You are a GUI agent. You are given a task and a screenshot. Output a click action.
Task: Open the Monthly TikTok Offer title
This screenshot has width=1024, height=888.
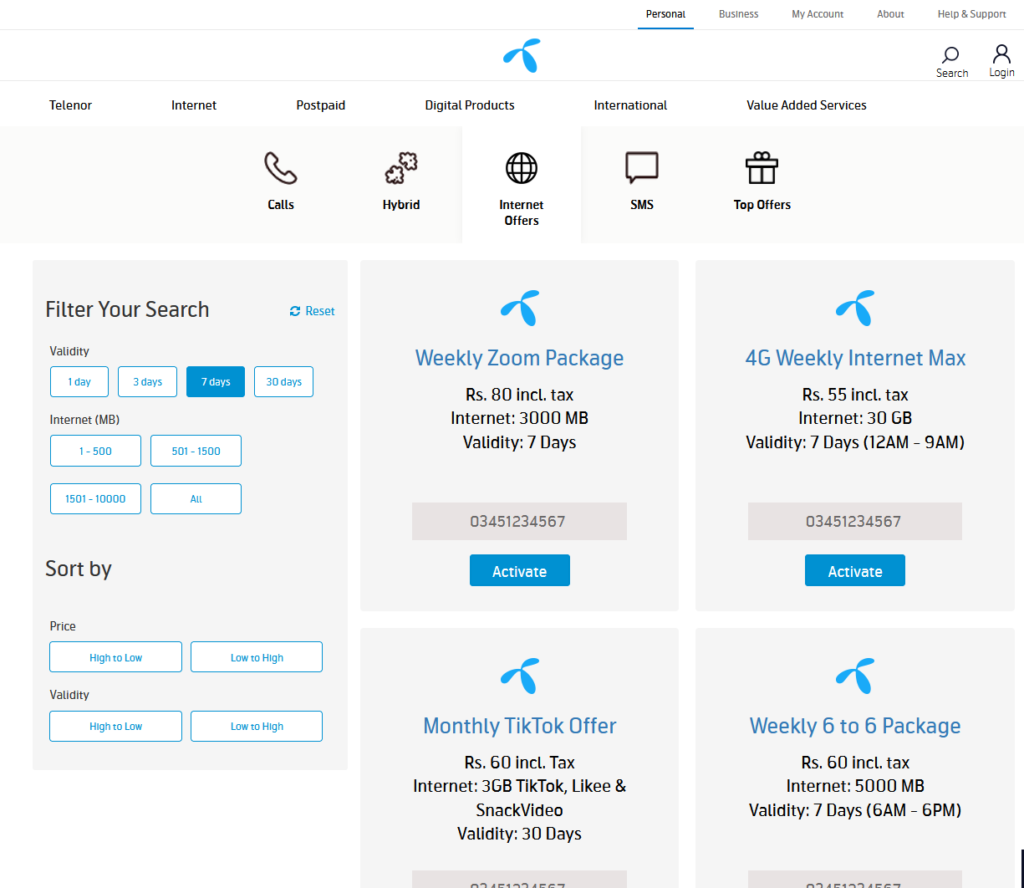pos(520,726)
